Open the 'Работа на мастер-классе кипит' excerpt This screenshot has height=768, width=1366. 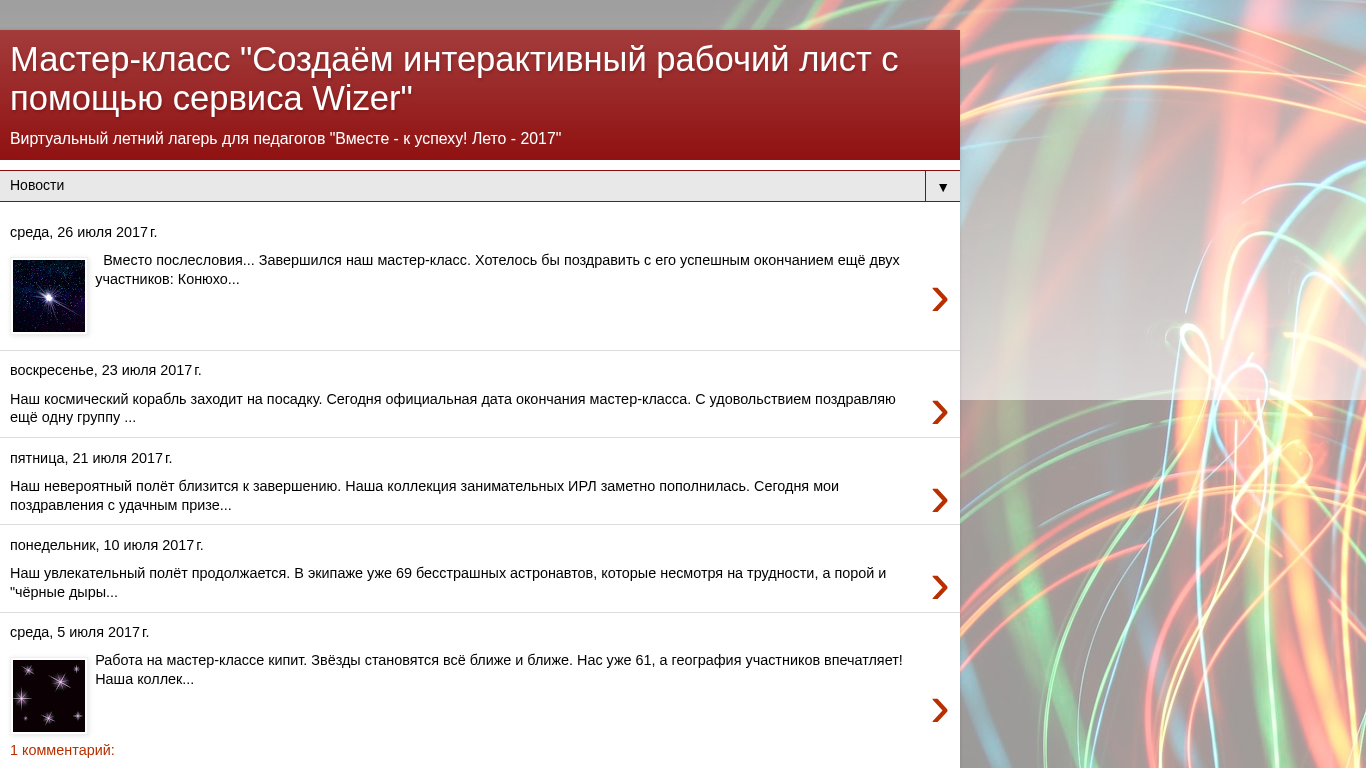pyautogui.click(x=499, y=669)
